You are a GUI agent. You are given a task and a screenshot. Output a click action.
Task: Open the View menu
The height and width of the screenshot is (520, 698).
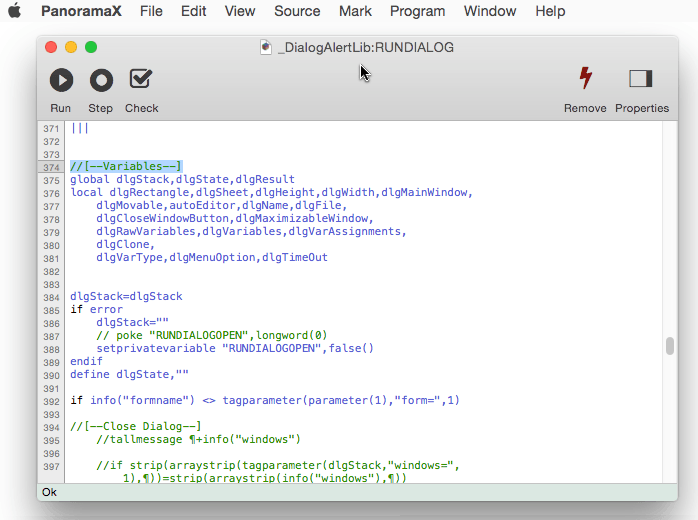[240, 12]
